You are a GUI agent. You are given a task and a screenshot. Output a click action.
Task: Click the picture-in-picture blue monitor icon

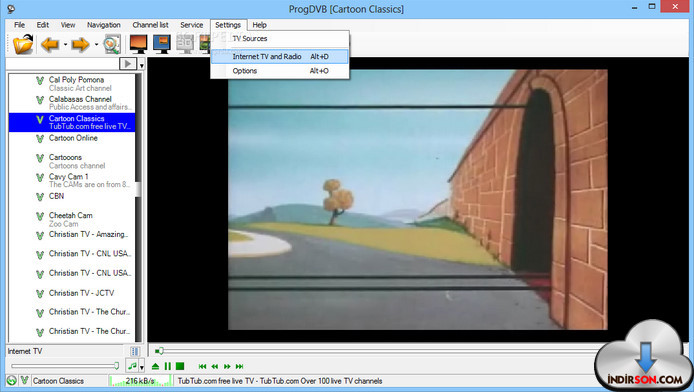click(162, 44)
